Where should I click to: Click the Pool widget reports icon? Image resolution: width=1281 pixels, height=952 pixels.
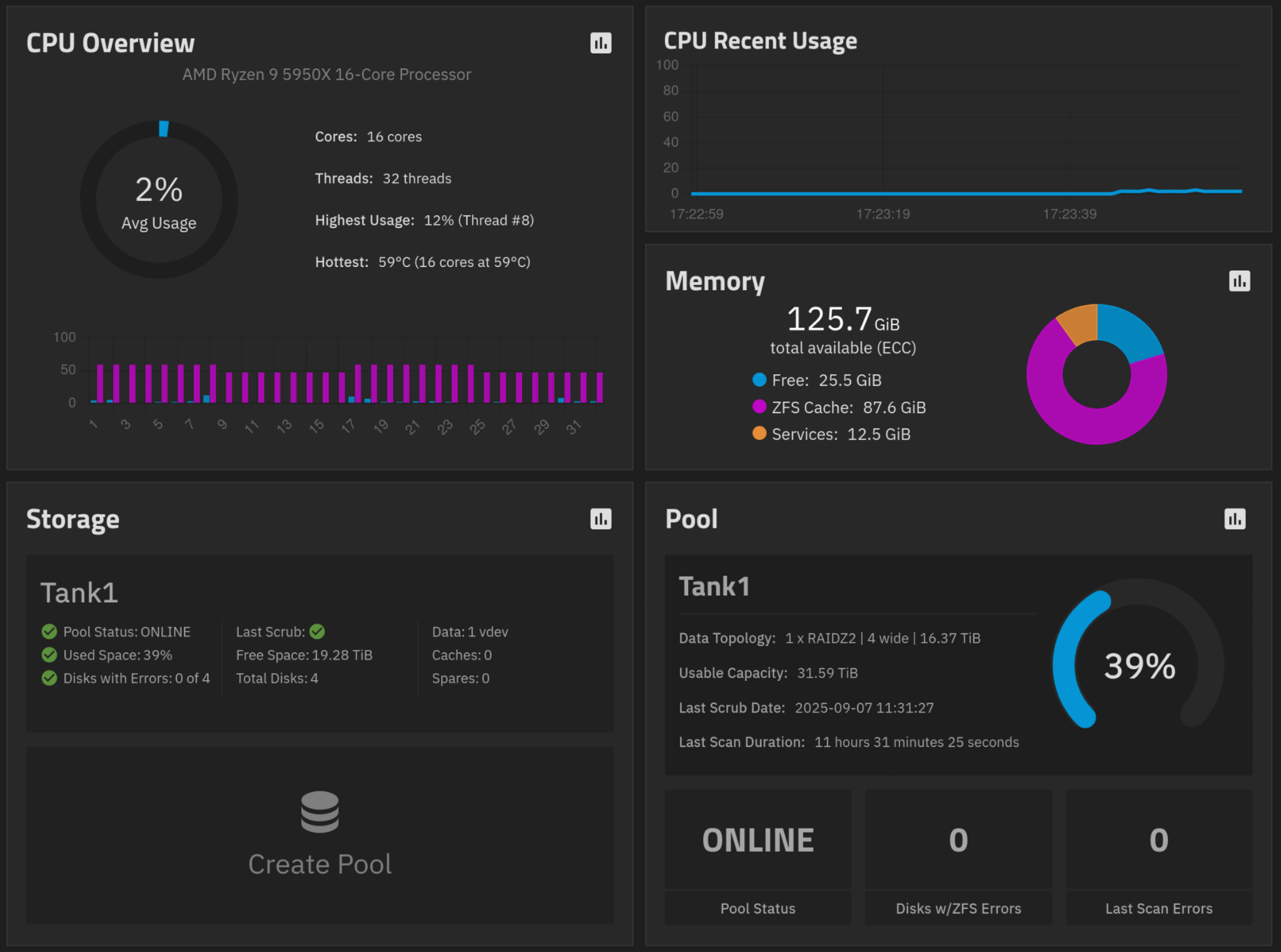(x=1235, y=519)
